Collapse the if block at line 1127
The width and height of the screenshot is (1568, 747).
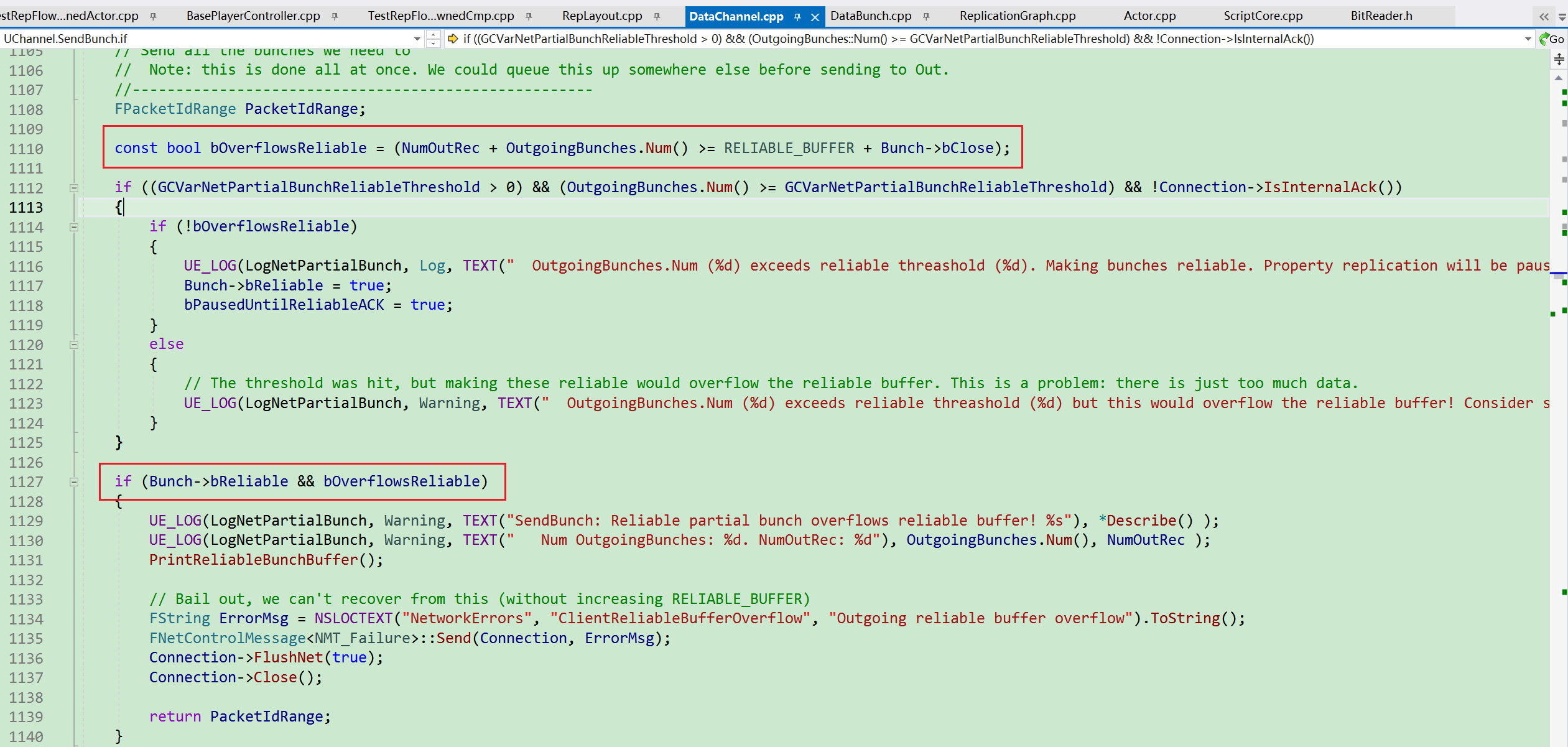73,482
